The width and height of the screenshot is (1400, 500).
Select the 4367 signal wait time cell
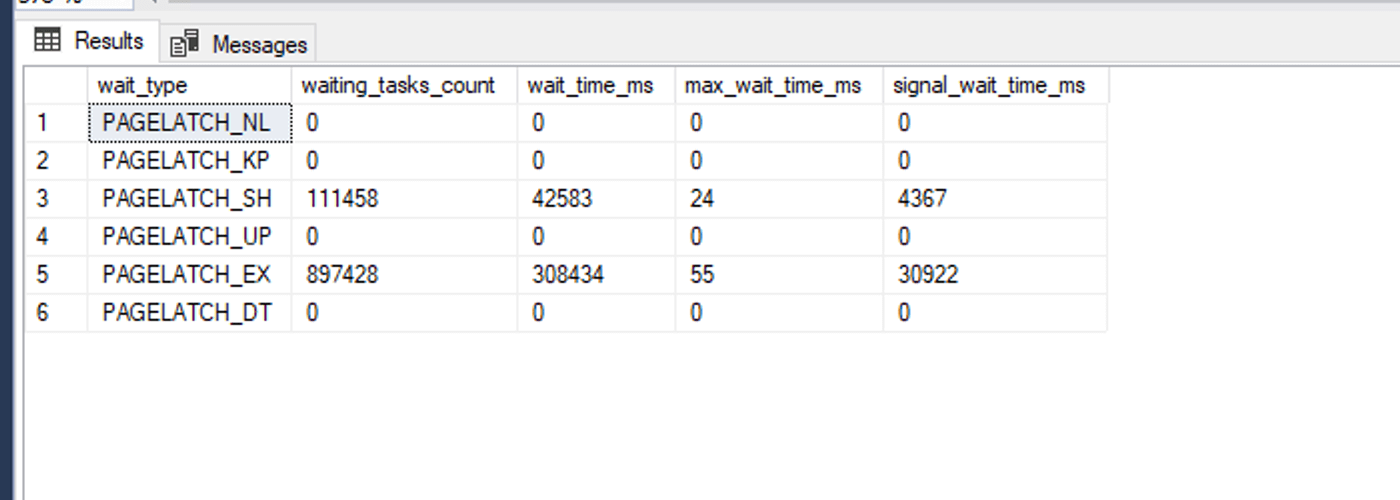point(995,199)
